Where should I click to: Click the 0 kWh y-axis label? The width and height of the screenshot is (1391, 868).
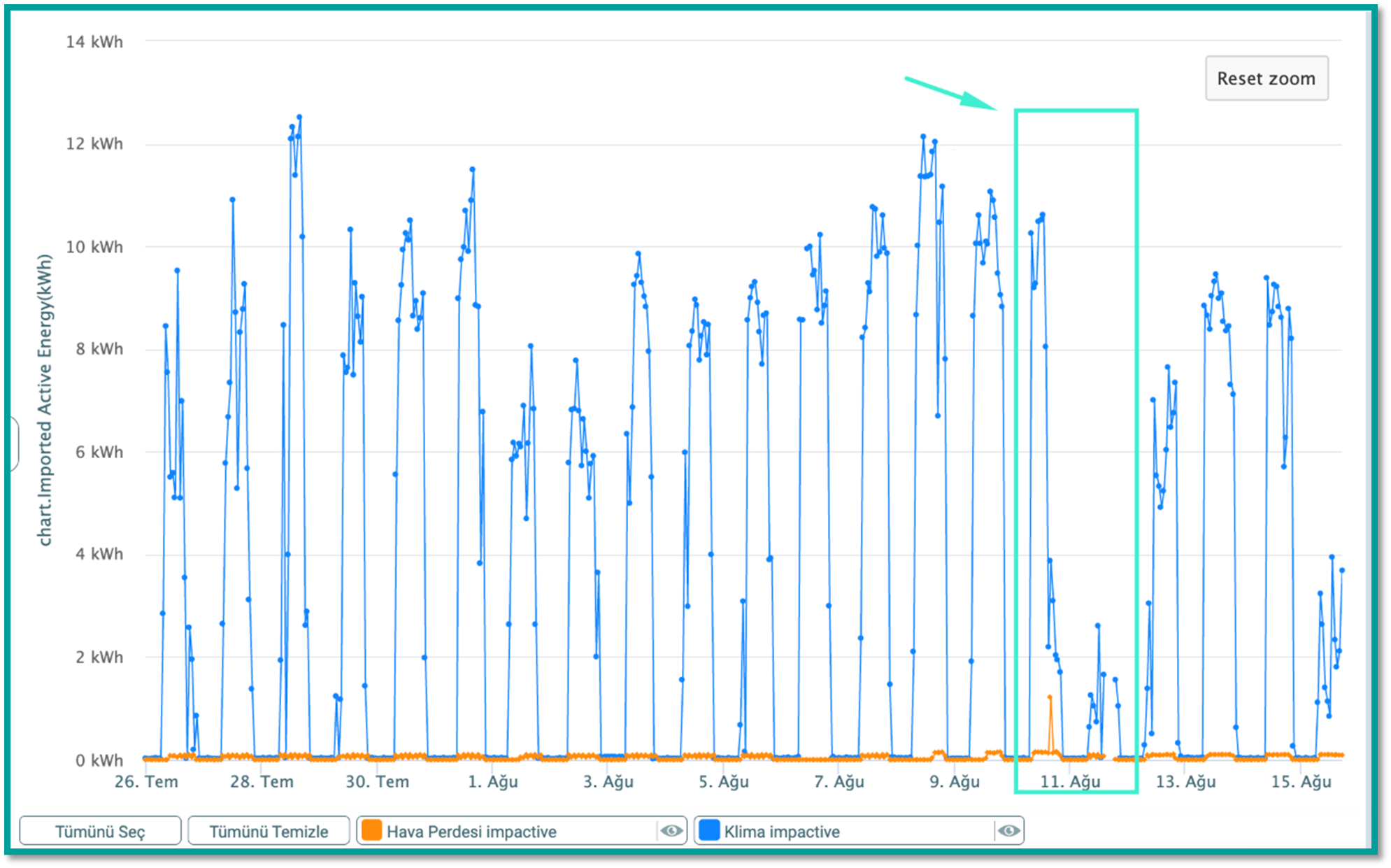[99, 760]
